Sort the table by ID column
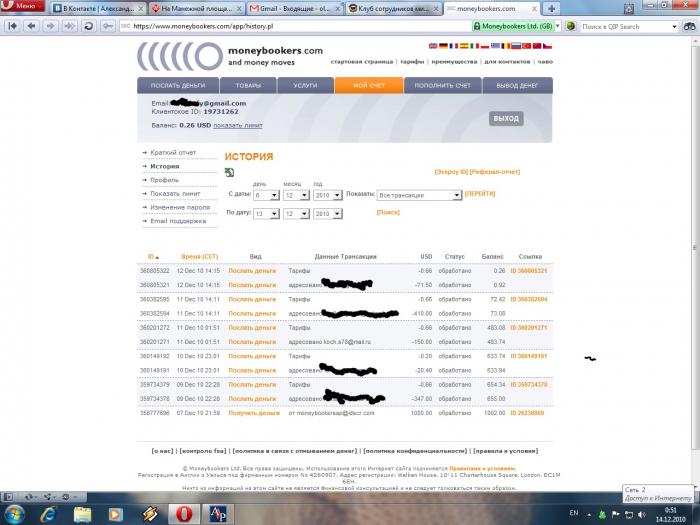Screen dimensions: 700x525 (153, 257)
